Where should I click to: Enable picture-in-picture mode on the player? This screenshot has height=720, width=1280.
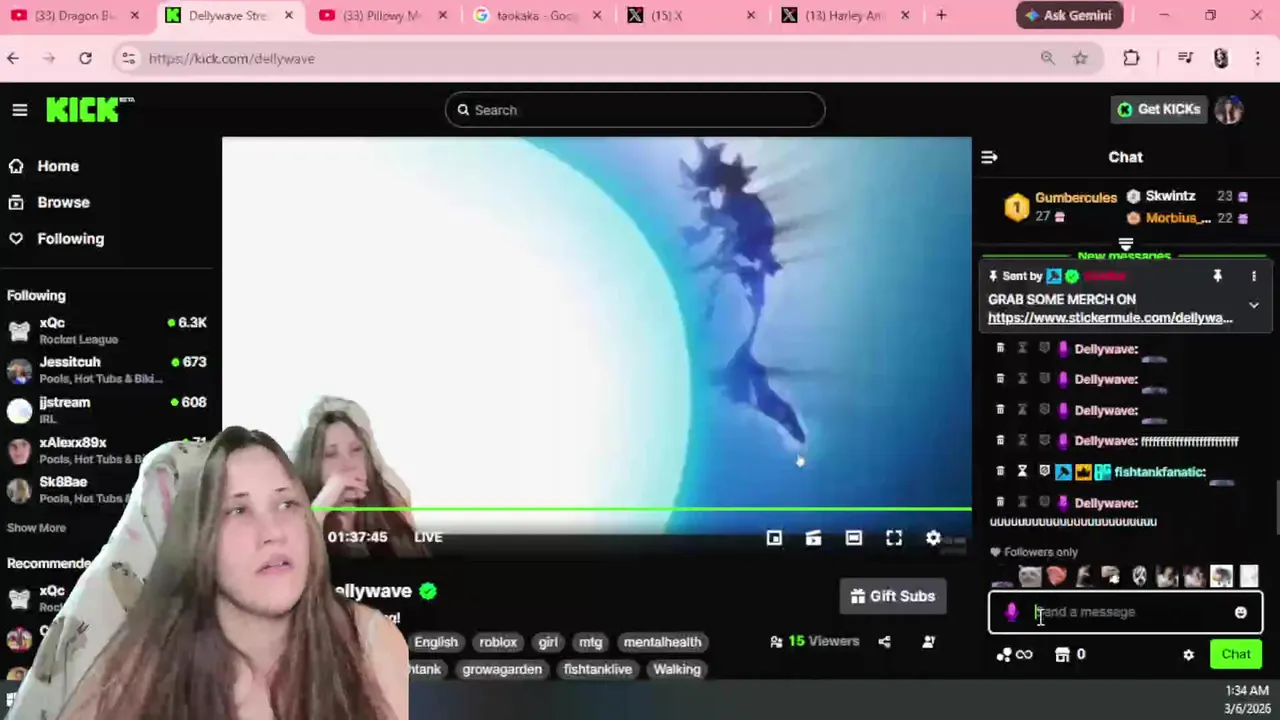coord(774,538)
